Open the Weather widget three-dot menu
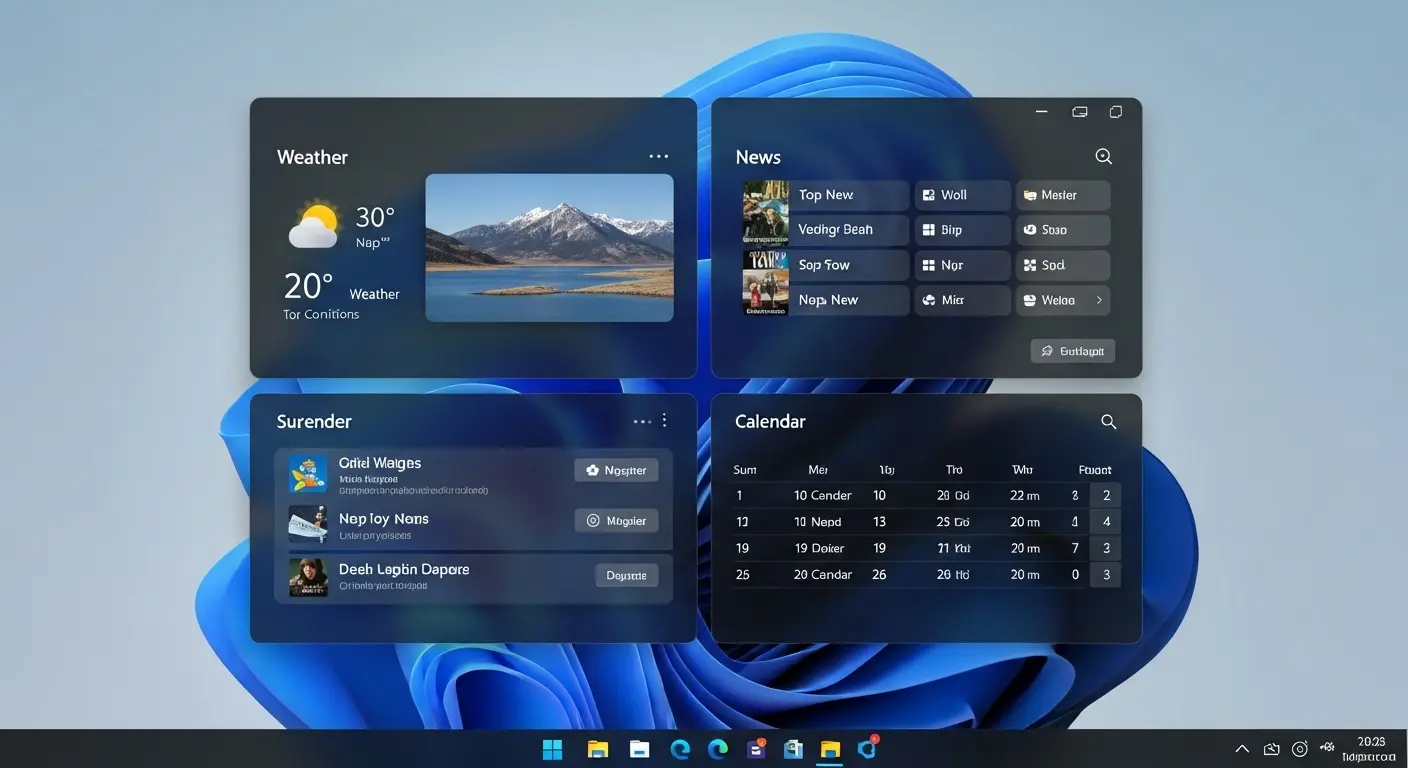1408x768 pixels. pos(658,157)
